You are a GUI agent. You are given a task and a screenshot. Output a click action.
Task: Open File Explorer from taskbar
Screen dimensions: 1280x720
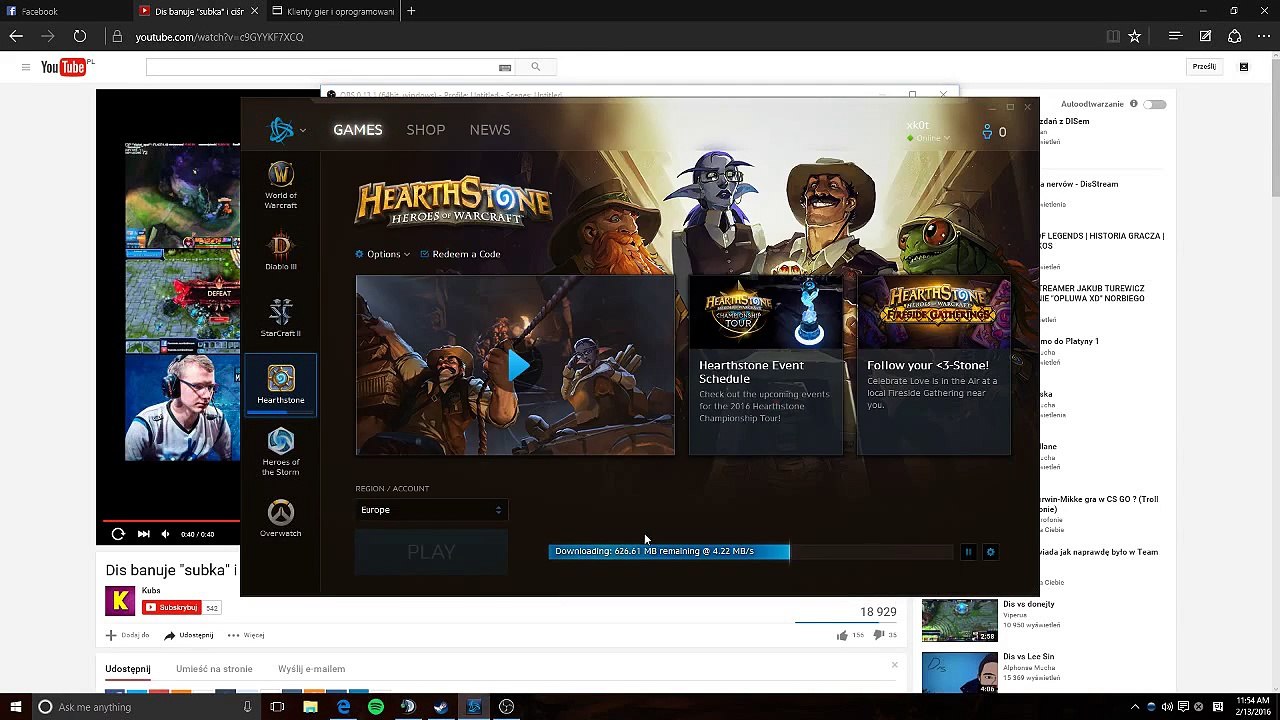[310, 707]
